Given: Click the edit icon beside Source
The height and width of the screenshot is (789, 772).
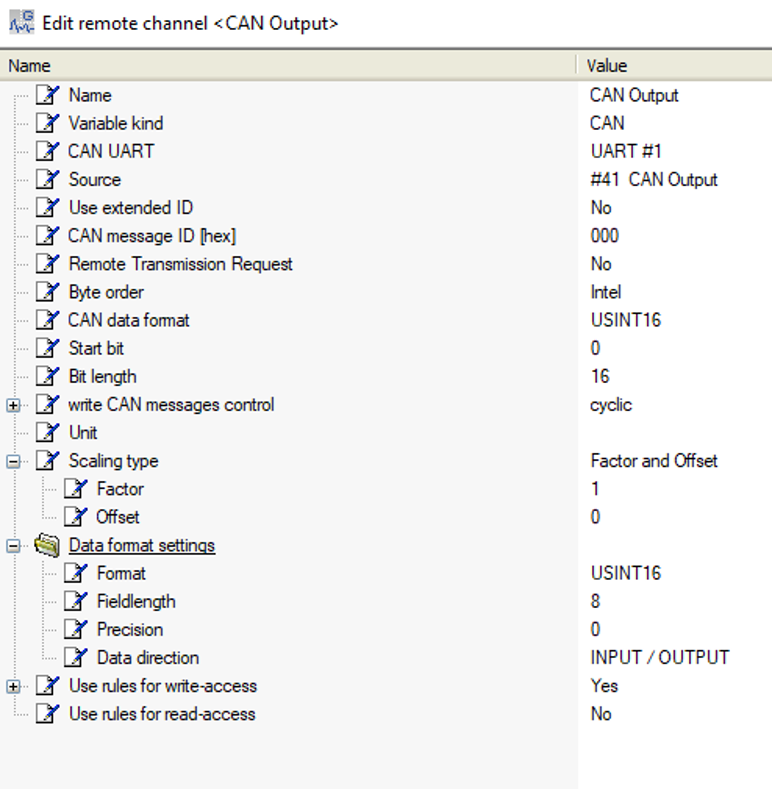Looking at the screenshot, I should pyautogui.click(x=48, y=180).
